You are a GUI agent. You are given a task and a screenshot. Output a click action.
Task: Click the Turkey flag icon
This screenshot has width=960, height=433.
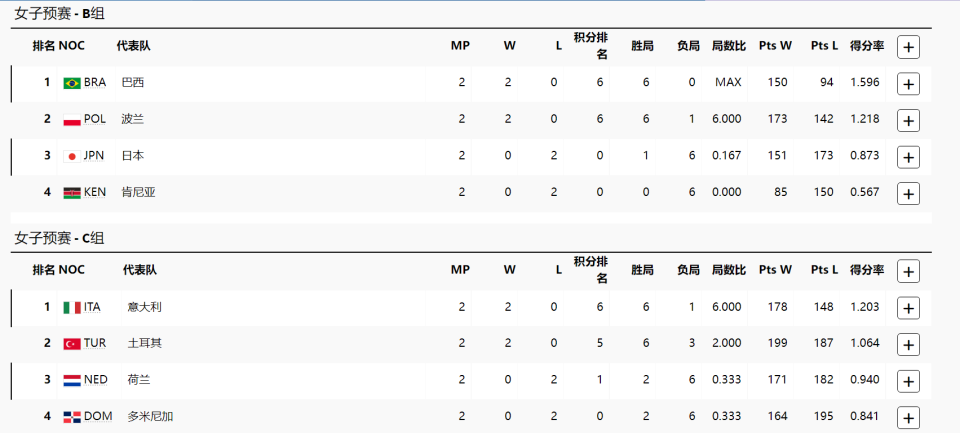coord(72,344)
